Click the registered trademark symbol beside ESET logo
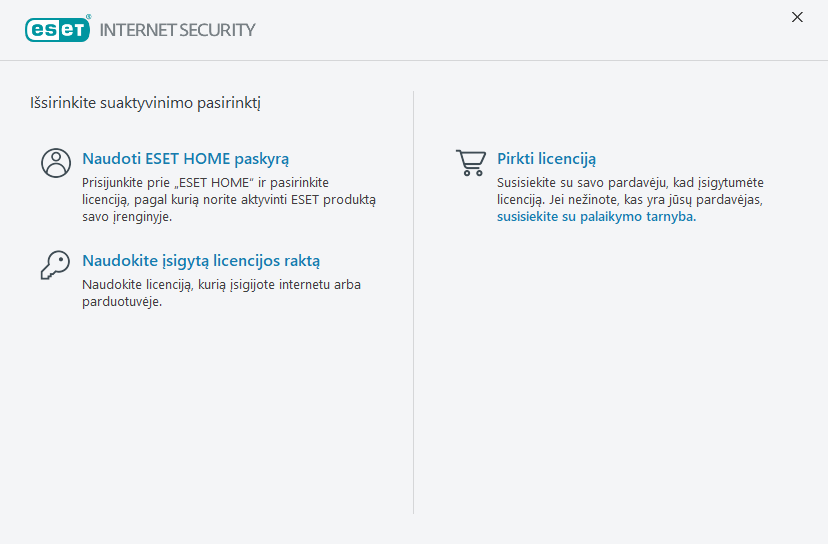 [x=89, y=17]
